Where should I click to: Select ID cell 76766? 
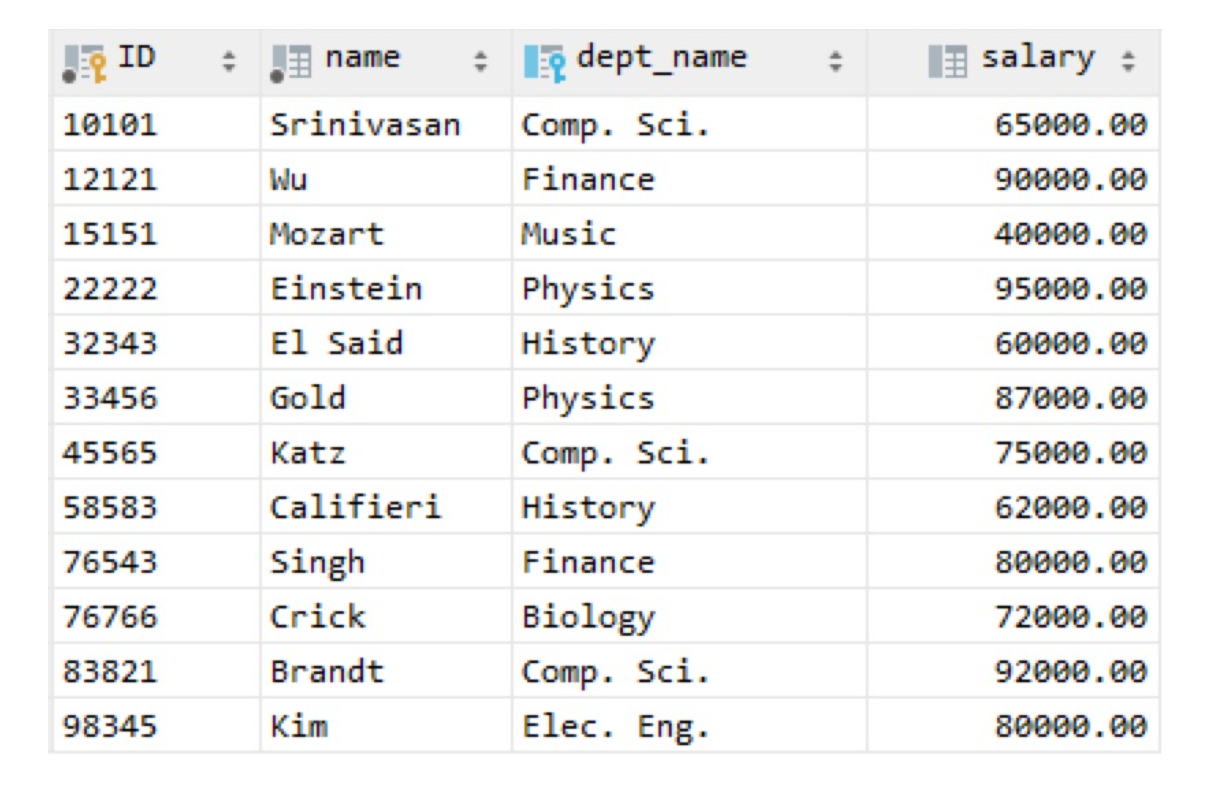pyautogui.click(x=155, y=616)
